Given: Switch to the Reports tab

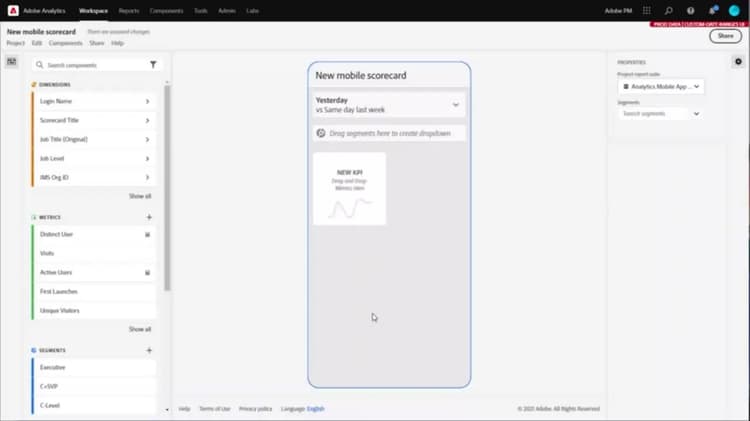Looking at the screenshot, I should point(129,11).
